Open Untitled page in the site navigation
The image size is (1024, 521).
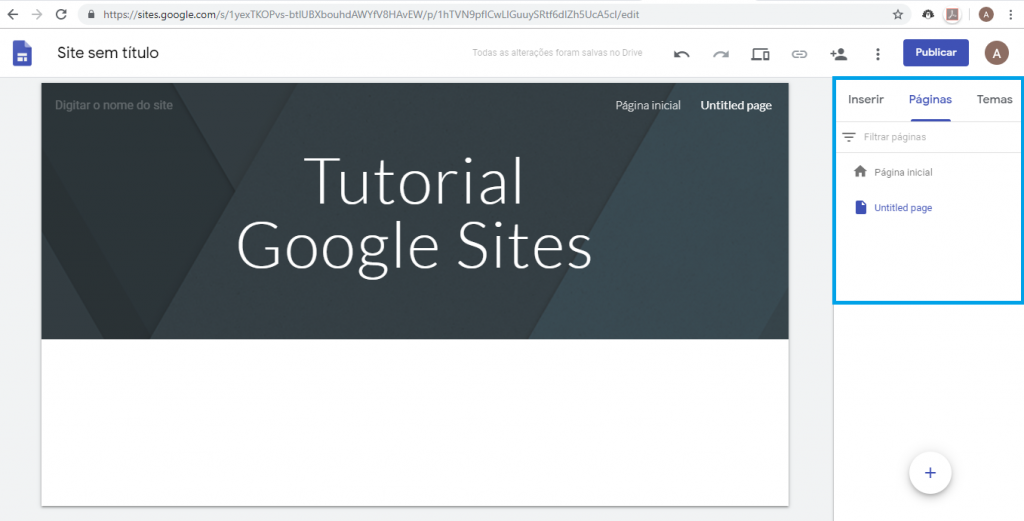736,105
